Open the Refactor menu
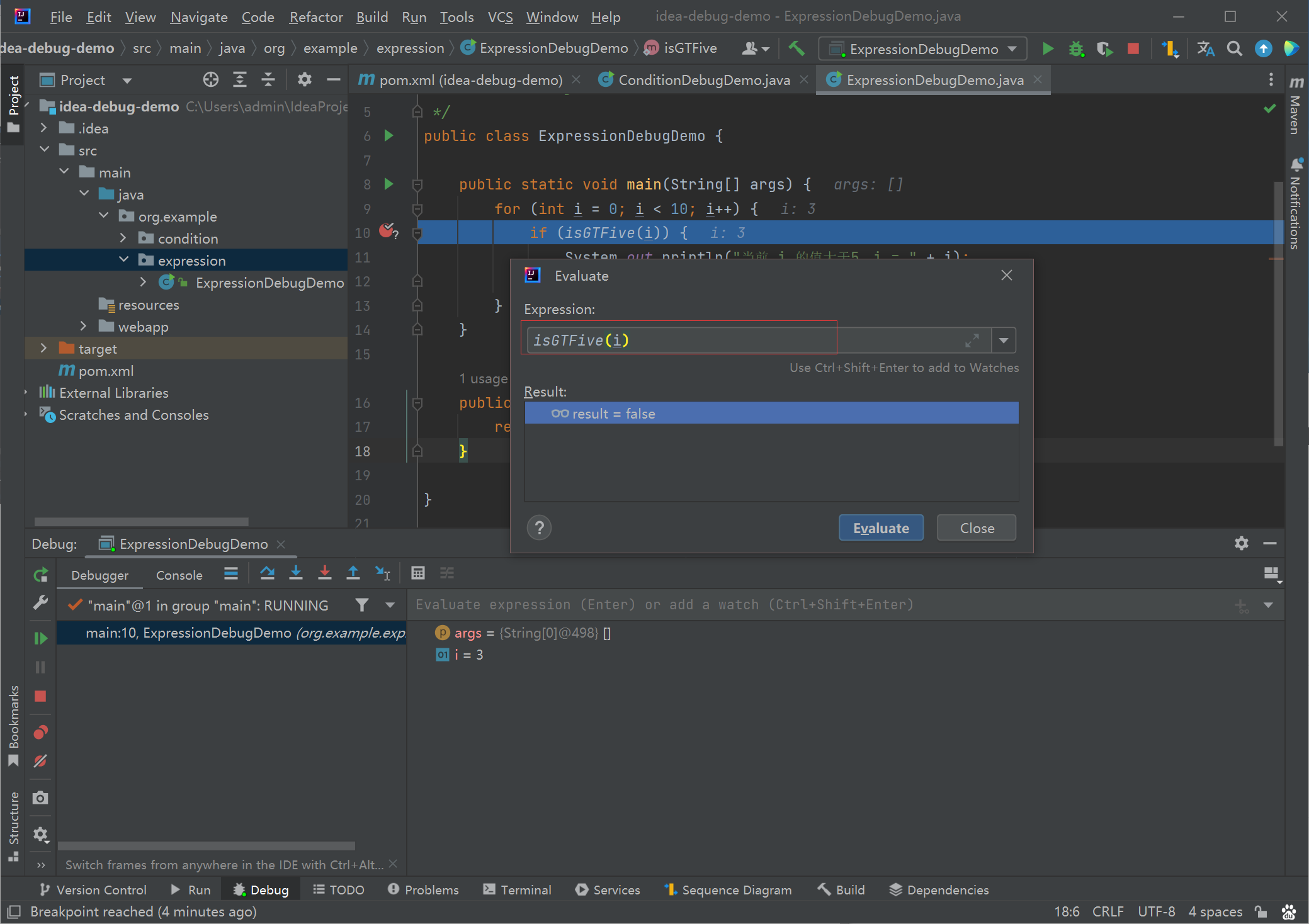The image size is (1309, 924). pos(315,17)
